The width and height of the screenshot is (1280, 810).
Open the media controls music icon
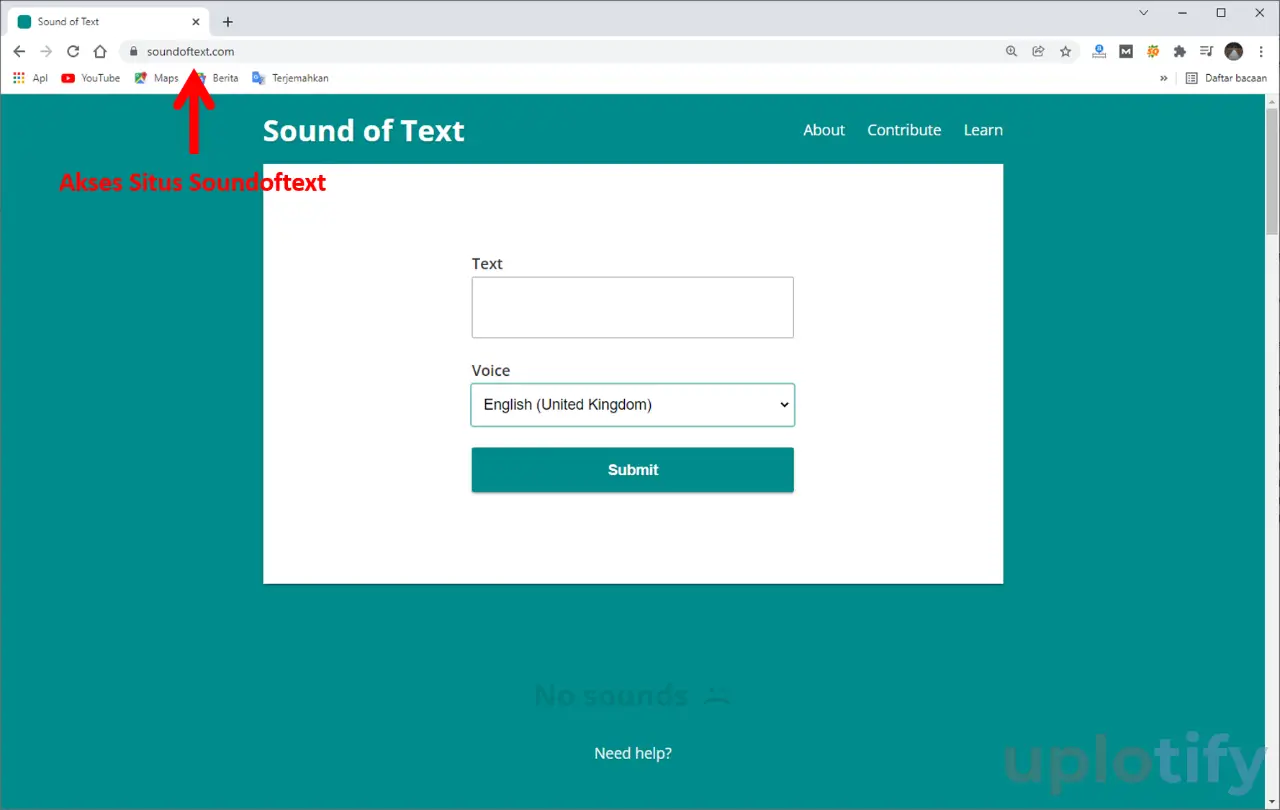tap(1207, 51)
